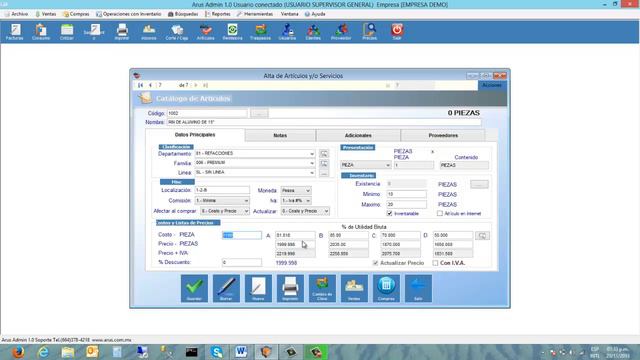Open the Herramientas menu
Screen dimensions: 640x360
(255, 14)
